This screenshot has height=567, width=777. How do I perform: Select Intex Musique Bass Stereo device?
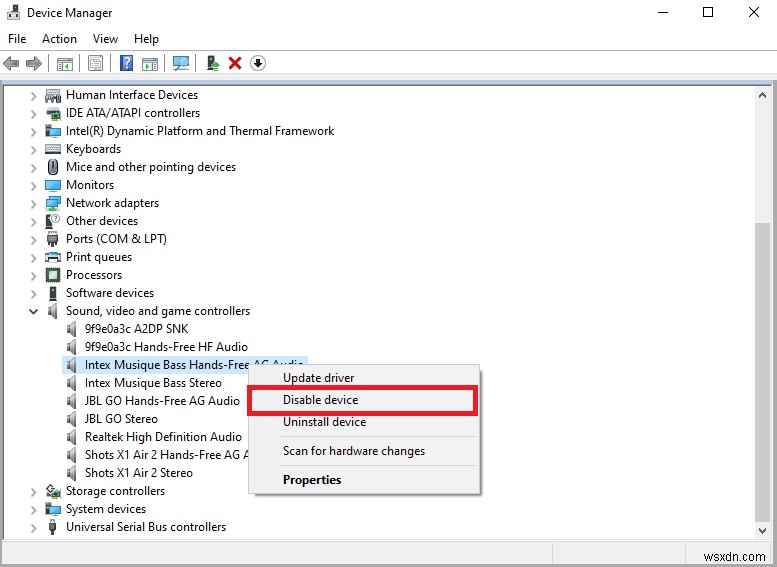point(153,383)
